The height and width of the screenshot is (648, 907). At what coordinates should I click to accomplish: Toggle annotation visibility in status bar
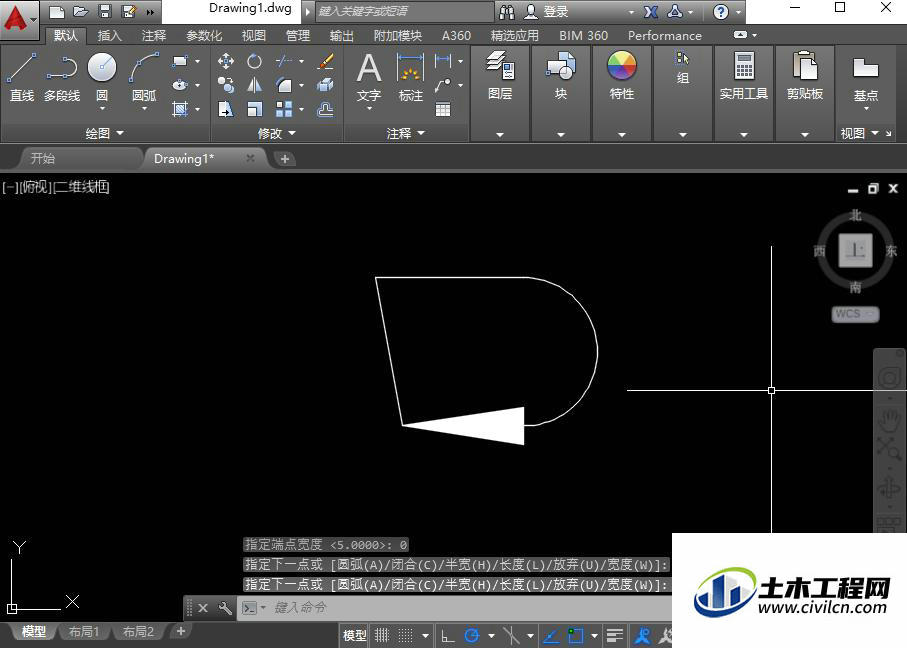point(642,635)
